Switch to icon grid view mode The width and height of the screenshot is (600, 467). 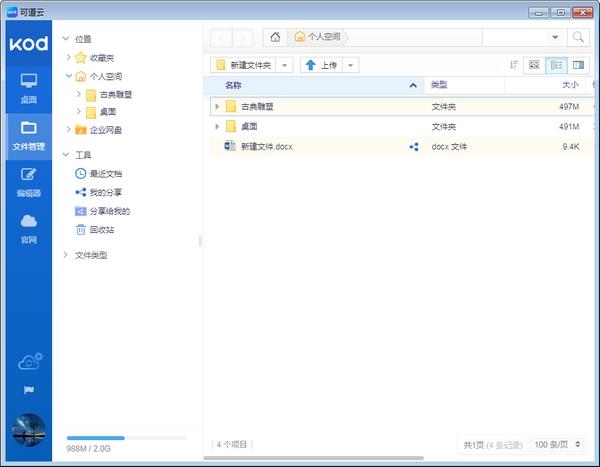(x=535, y=65)
